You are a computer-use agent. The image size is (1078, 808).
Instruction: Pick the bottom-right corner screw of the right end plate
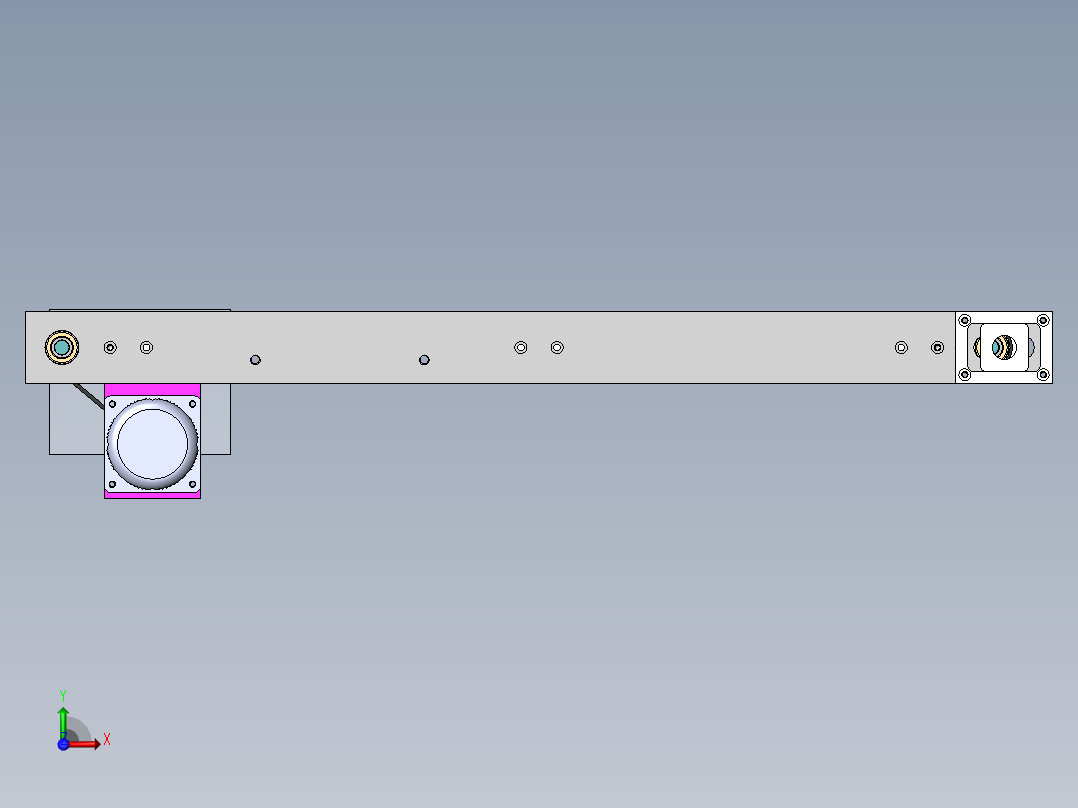pos(1043,375)
